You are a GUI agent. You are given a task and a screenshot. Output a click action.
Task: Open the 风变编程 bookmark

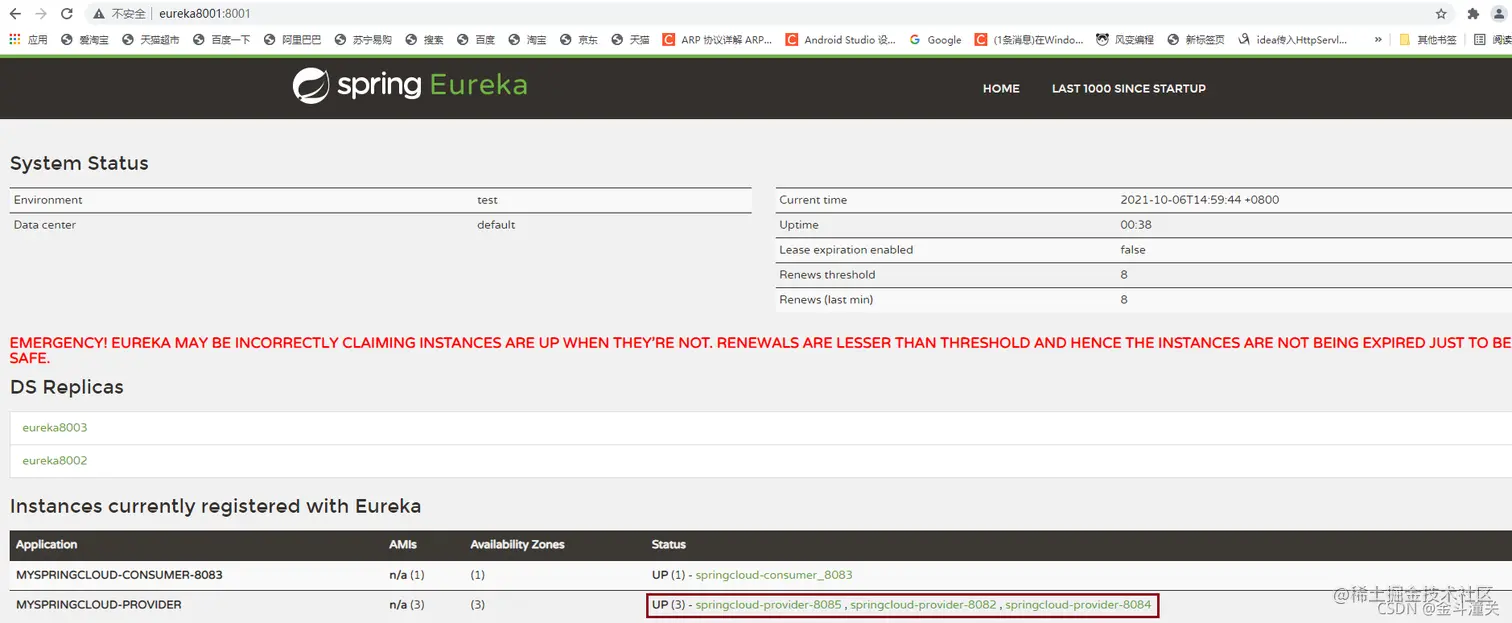[1125, 40]
